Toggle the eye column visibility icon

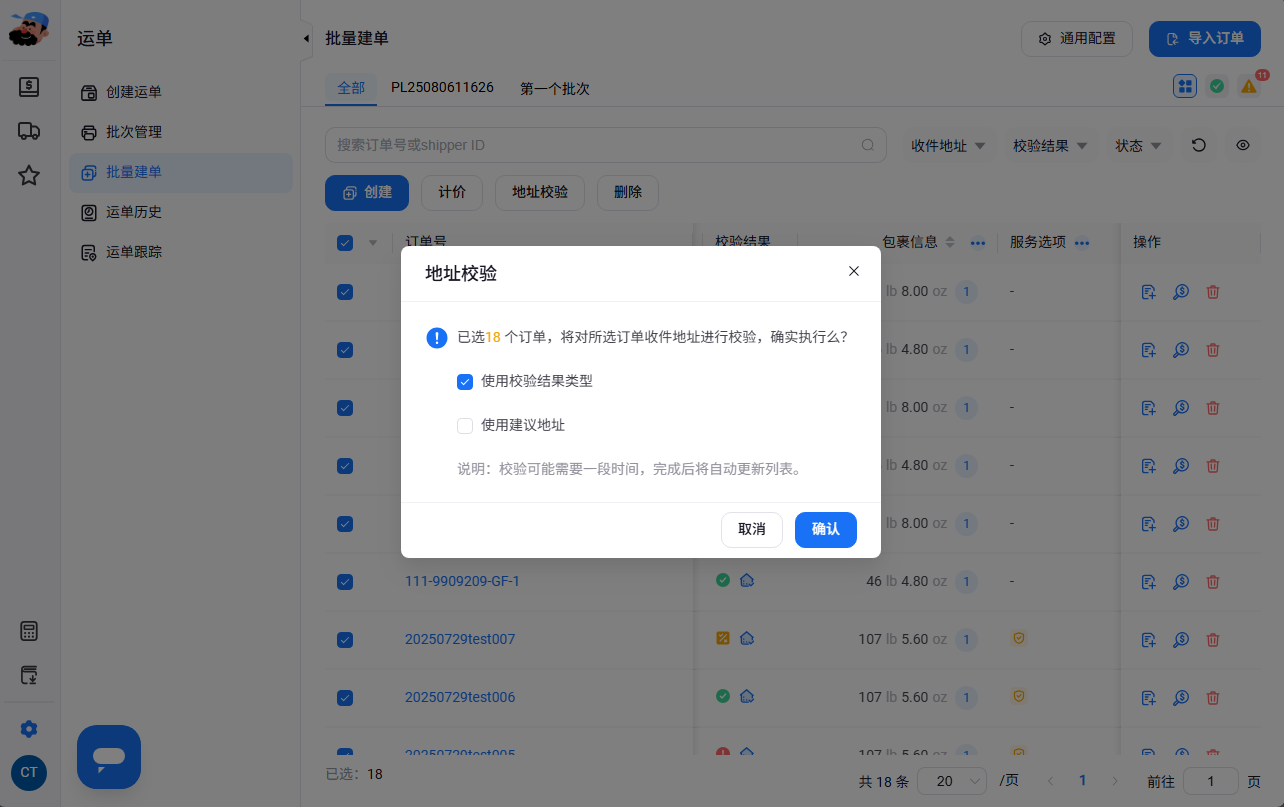1243,145
